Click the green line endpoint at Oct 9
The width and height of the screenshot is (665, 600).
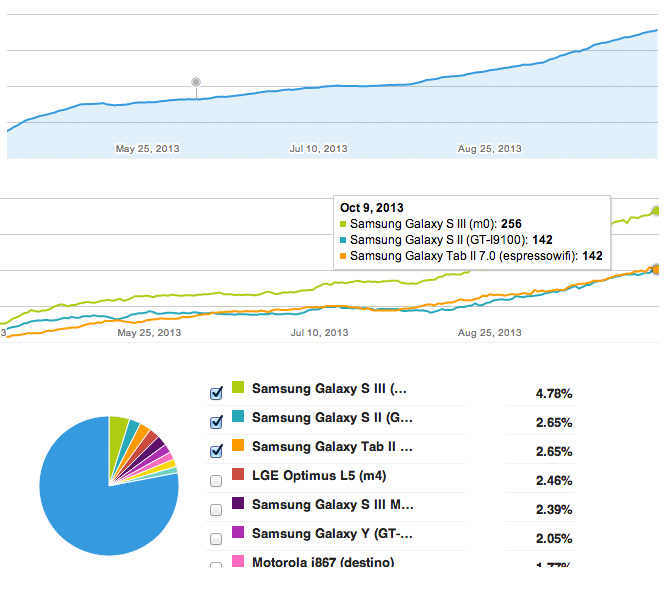tap(655, 210)
